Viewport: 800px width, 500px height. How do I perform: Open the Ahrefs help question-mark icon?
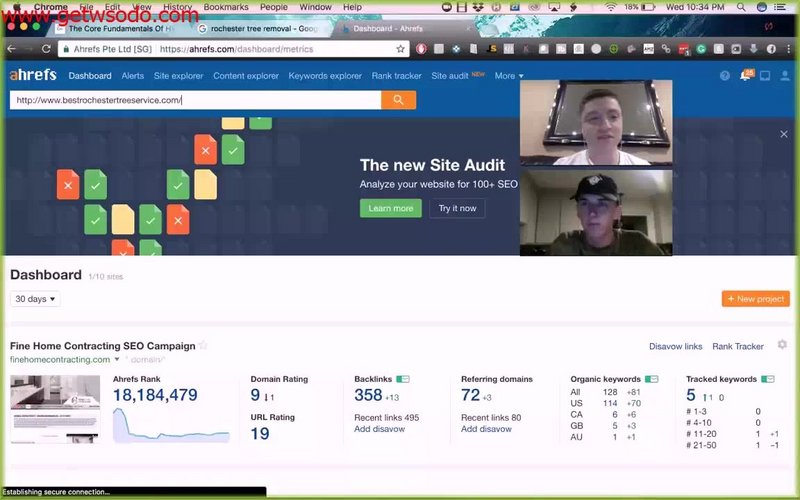pos(724,76)
